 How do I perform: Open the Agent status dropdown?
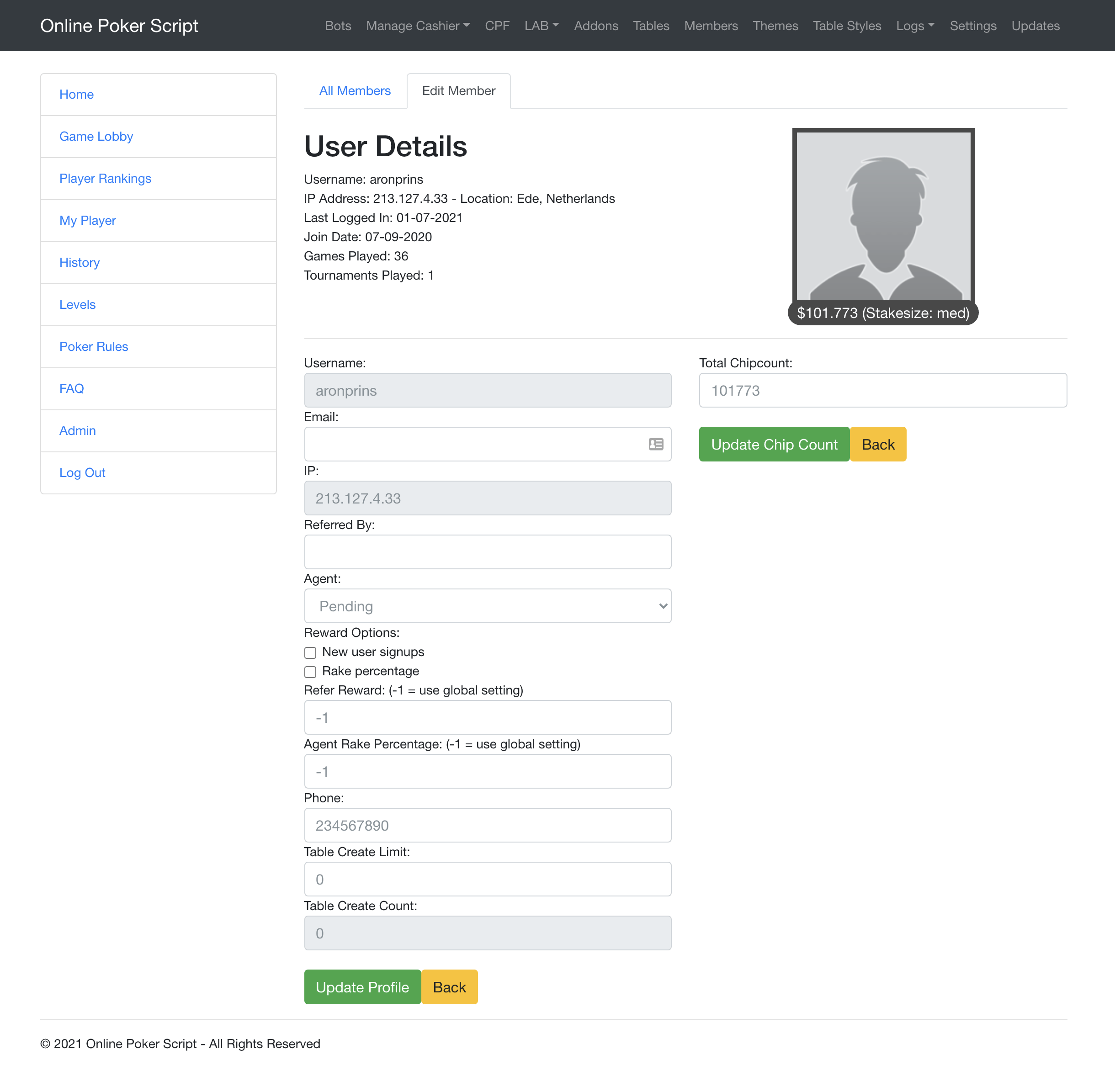tap(488, 606)
